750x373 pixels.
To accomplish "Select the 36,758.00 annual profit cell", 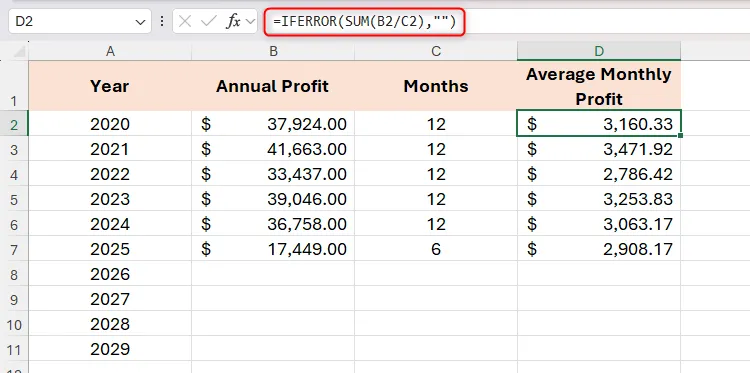I will [x=273, y=223].
